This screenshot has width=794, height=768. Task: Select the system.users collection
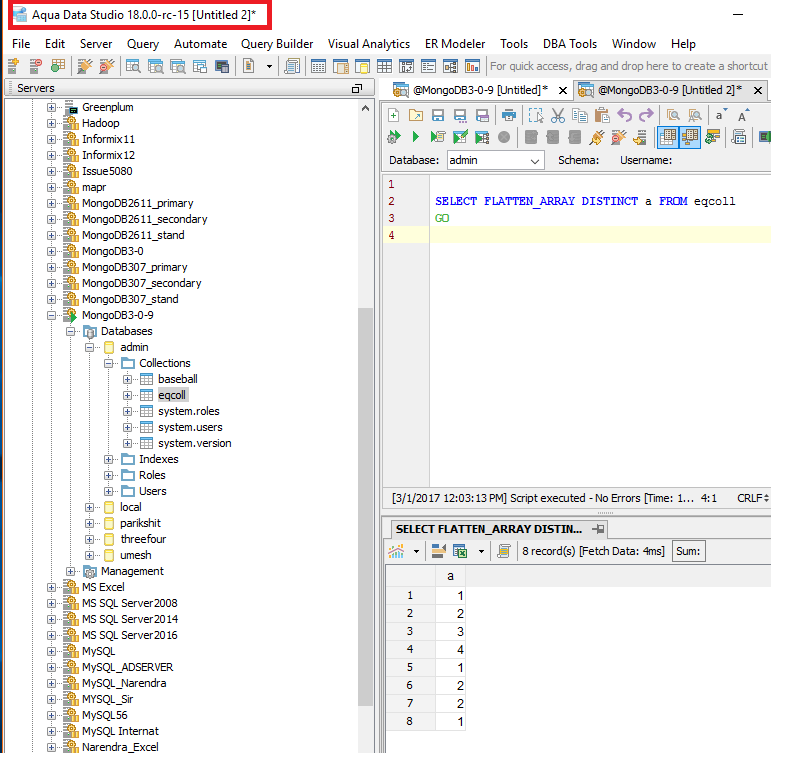pos(190,427)
